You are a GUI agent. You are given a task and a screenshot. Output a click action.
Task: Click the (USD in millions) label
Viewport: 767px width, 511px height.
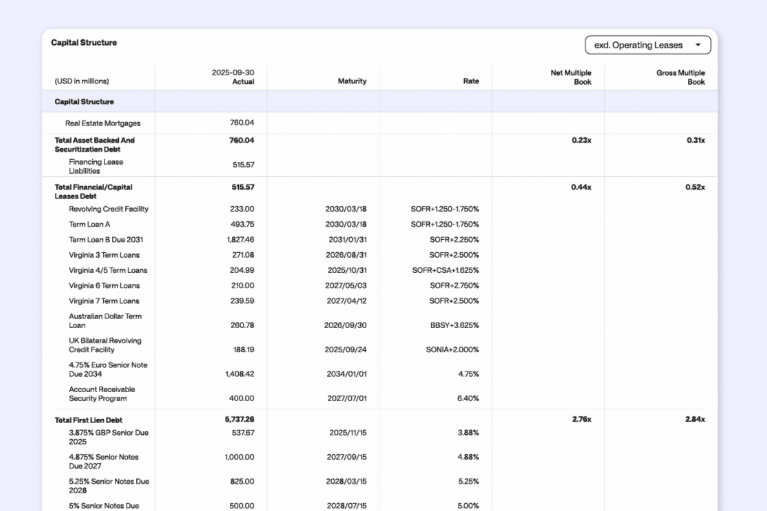[82, 81]
